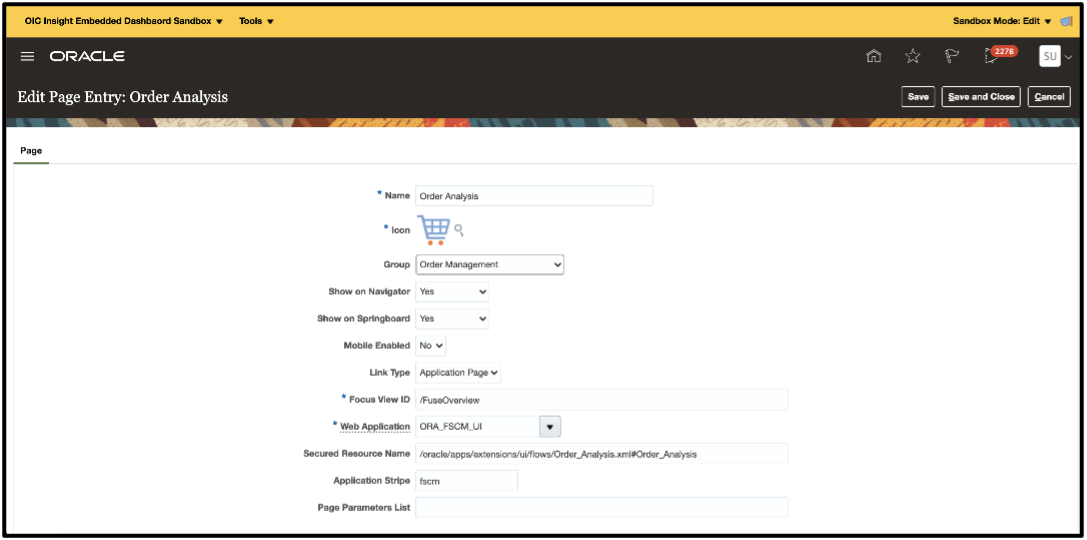Go to Home via house icon
Viewport: 1087px width, 540px height.
(x=873, y=56)
